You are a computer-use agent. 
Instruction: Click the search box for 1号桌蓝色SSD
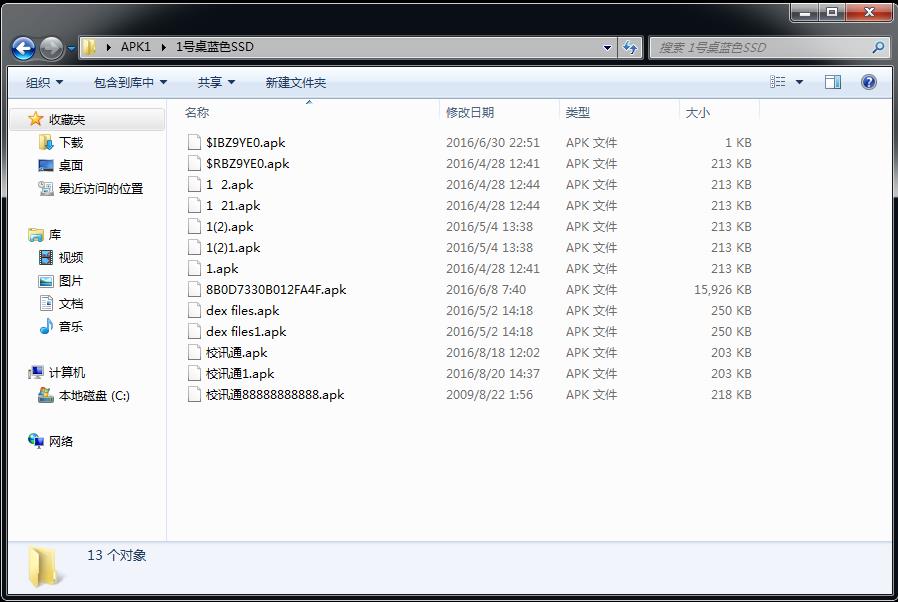pyautogui.click(x=760, y=47)
